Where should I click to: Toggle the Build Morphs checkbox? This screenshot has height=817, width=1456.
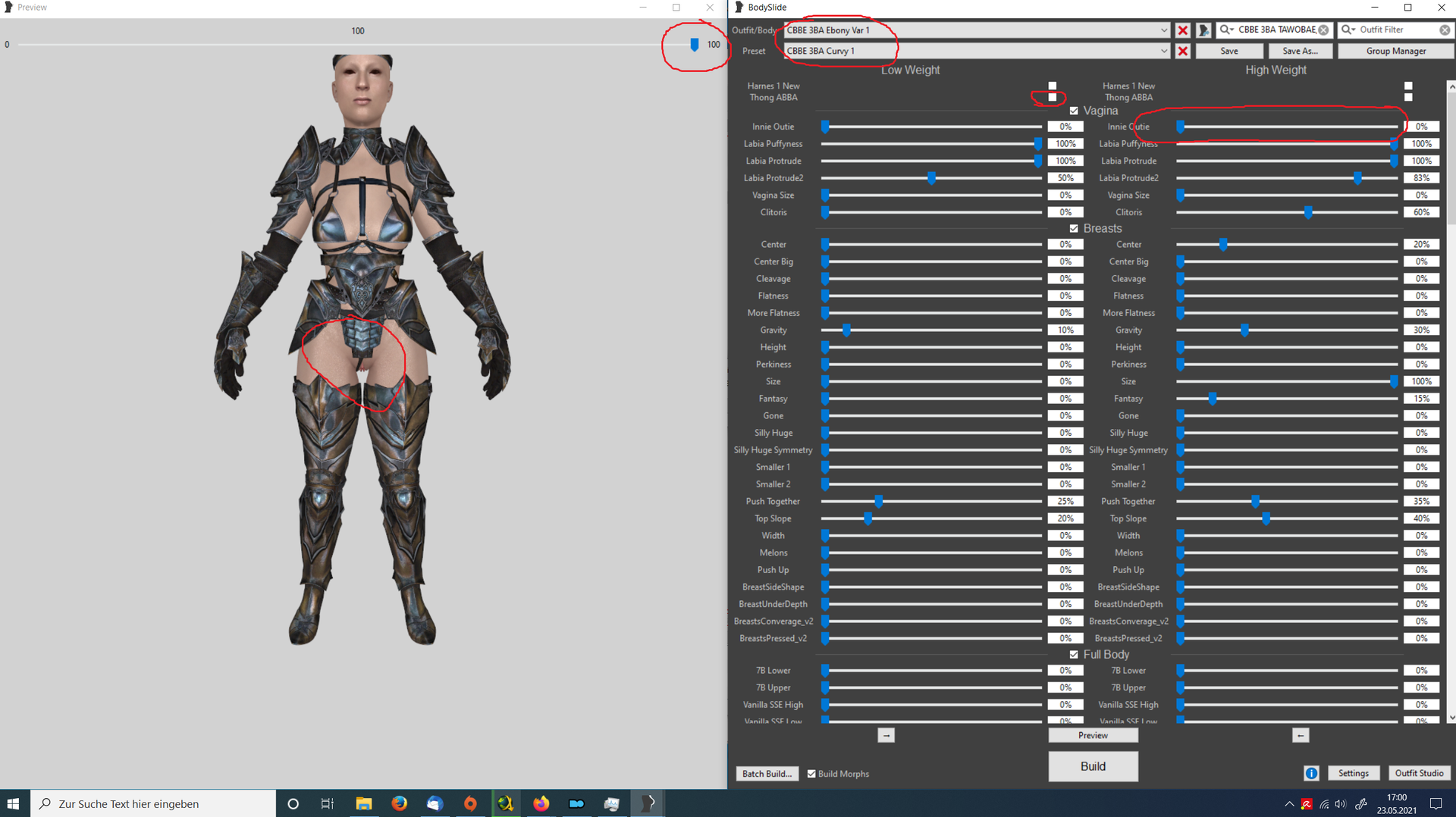tap(811, 774)
